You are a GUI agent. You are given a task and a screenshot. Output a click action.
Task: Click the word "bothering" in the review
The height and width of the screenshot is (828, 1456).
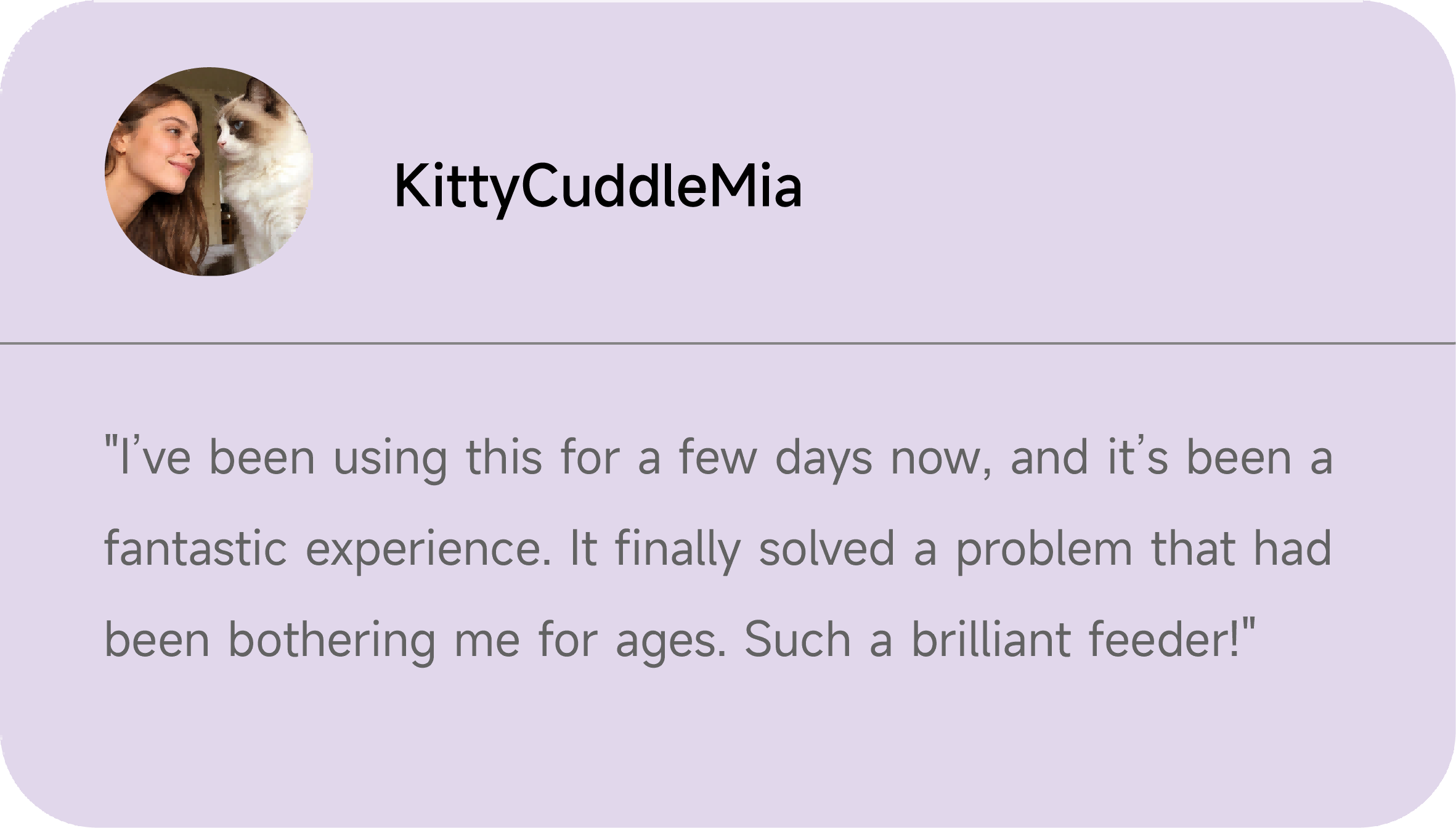pyautogui.click(x=332, y=641)
